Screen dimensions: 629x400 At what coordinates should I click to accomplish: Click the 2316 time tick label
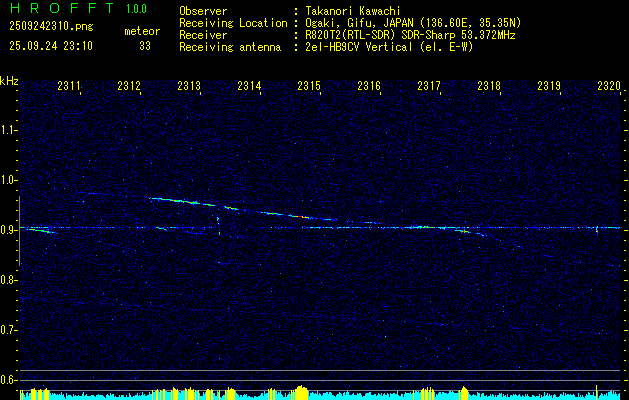[369, 86]
